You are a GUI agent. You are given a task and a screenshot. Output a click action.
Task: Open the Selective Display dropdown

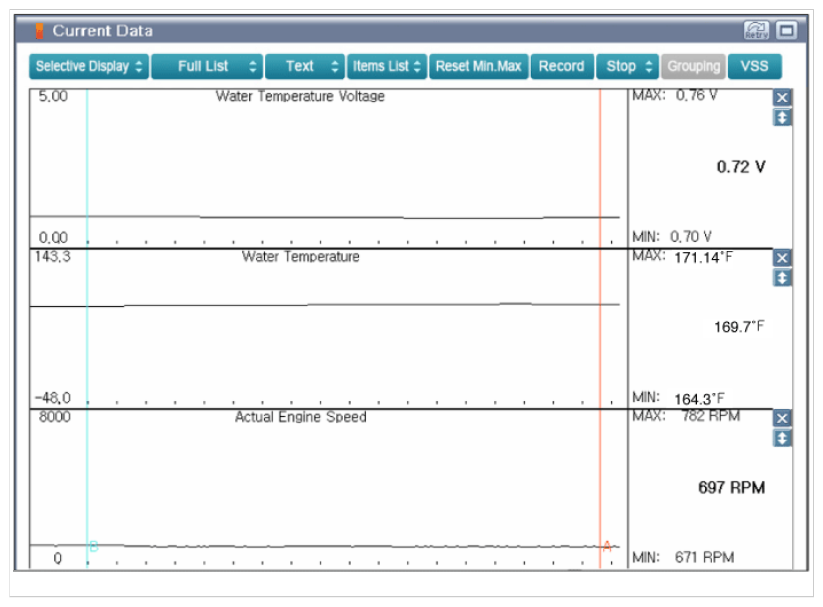[89, 66]
